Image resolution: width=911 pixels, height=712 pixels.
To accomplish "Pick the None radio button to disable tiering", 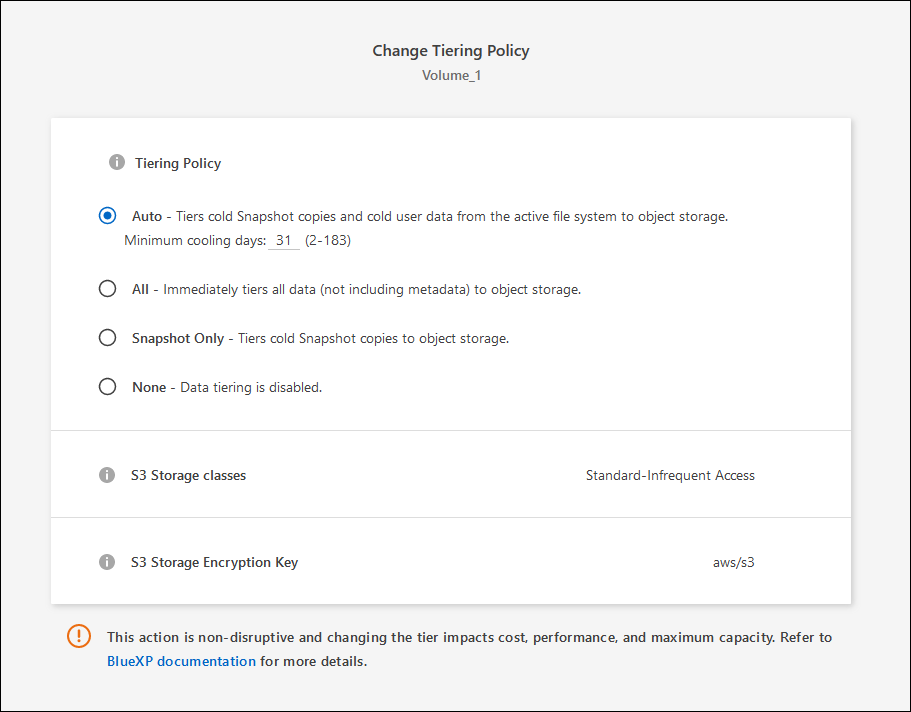I will 107,386.
